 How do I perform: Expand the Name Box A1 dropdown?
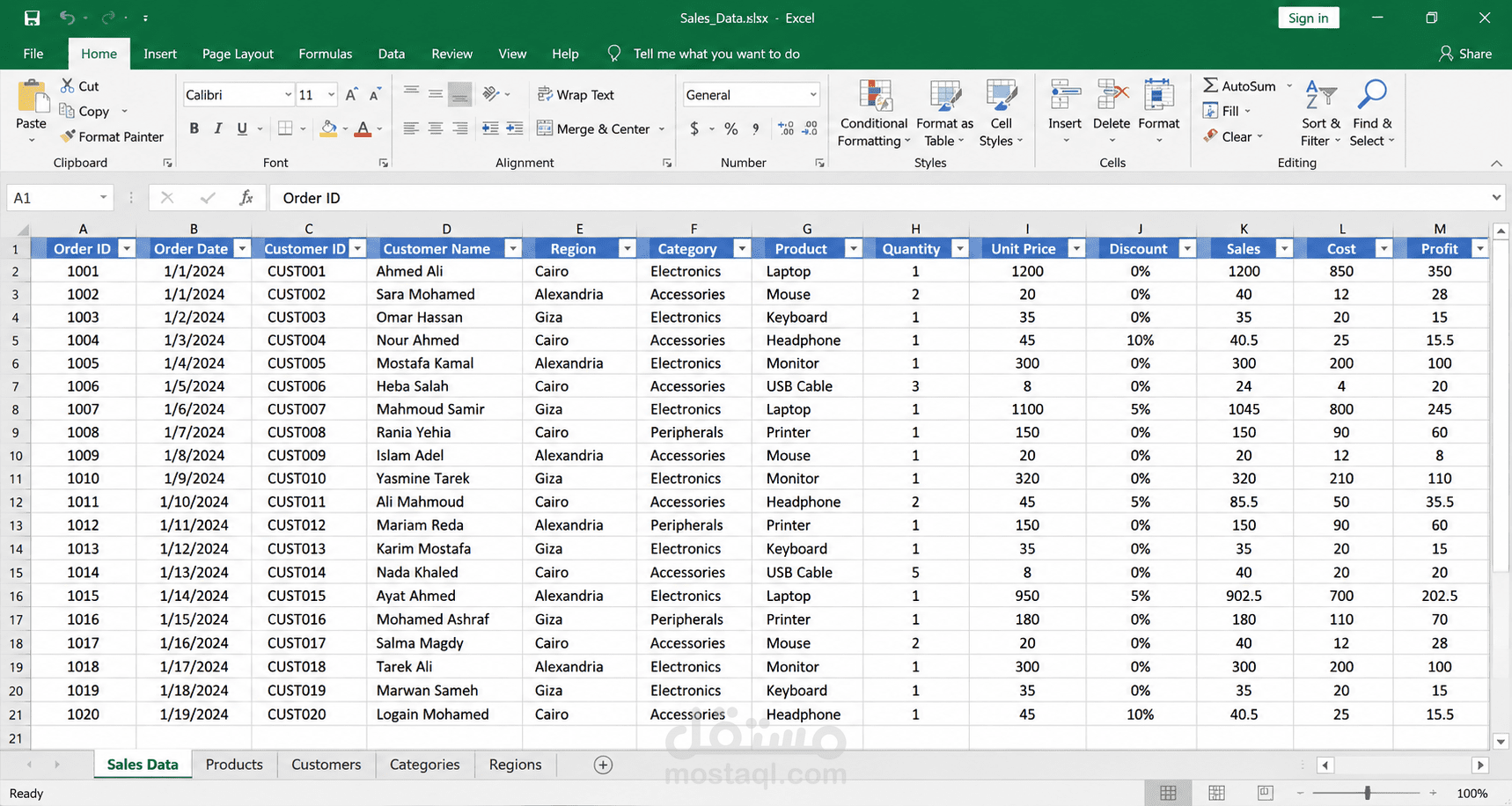tap(103, 198)
